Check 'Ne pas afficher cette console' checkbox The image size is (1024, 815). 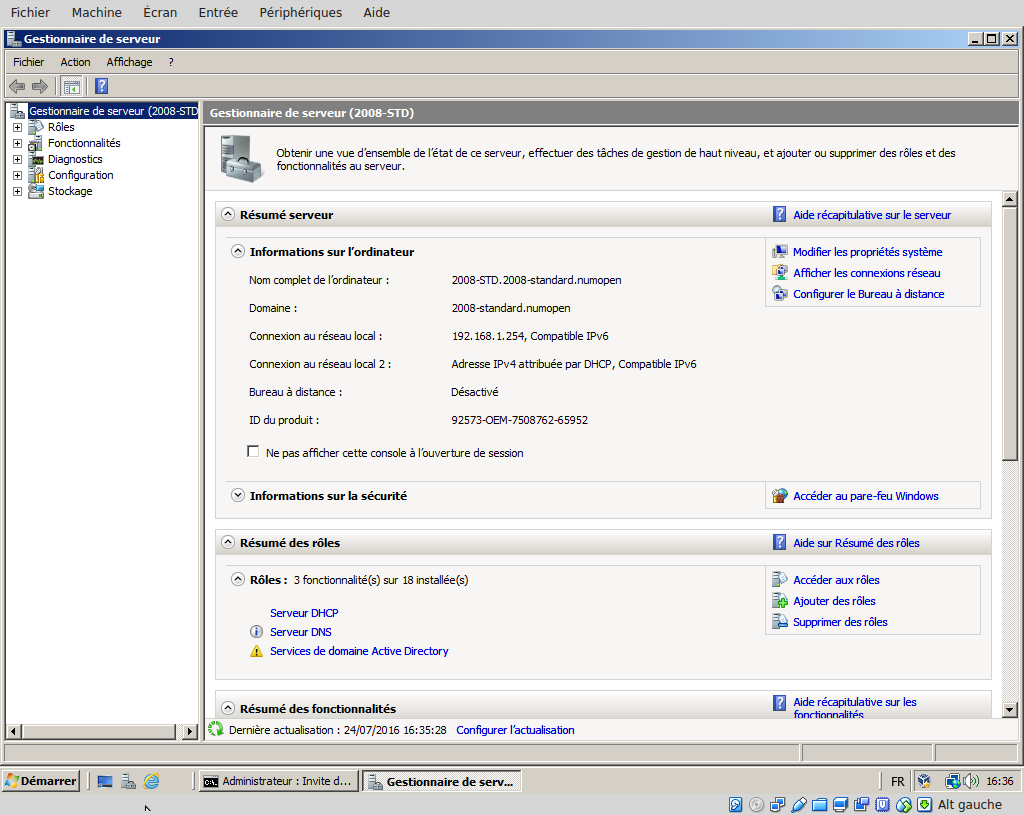pyautogui.click(x=253, y=452)
